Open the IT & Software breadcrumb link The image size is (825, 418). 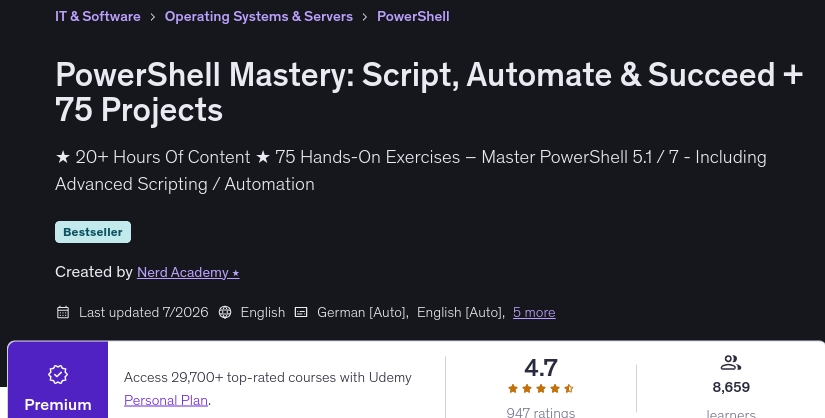click(98, 16)
